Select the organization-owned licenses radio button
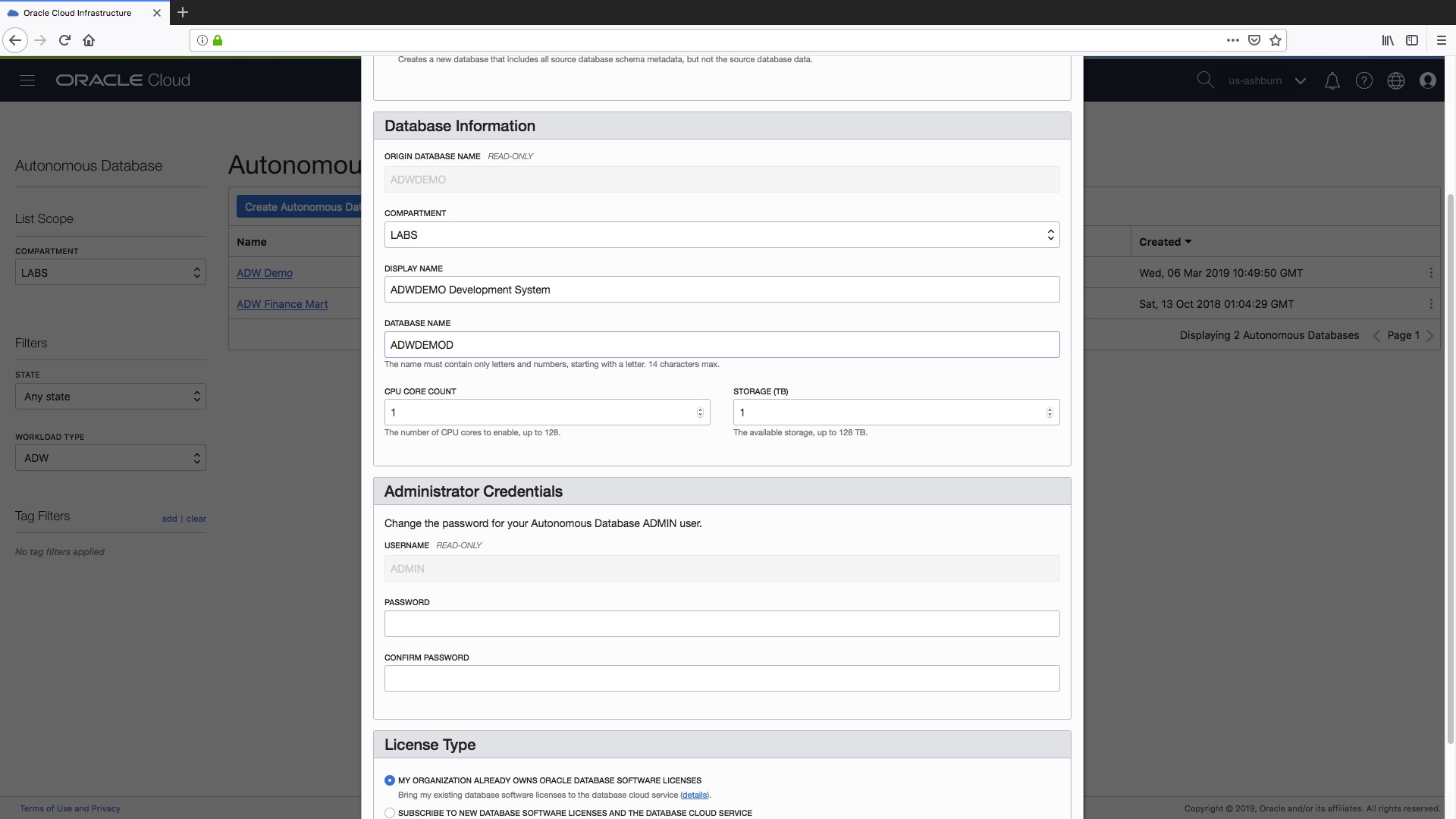The image size is (1456, 819). point(389,780)
